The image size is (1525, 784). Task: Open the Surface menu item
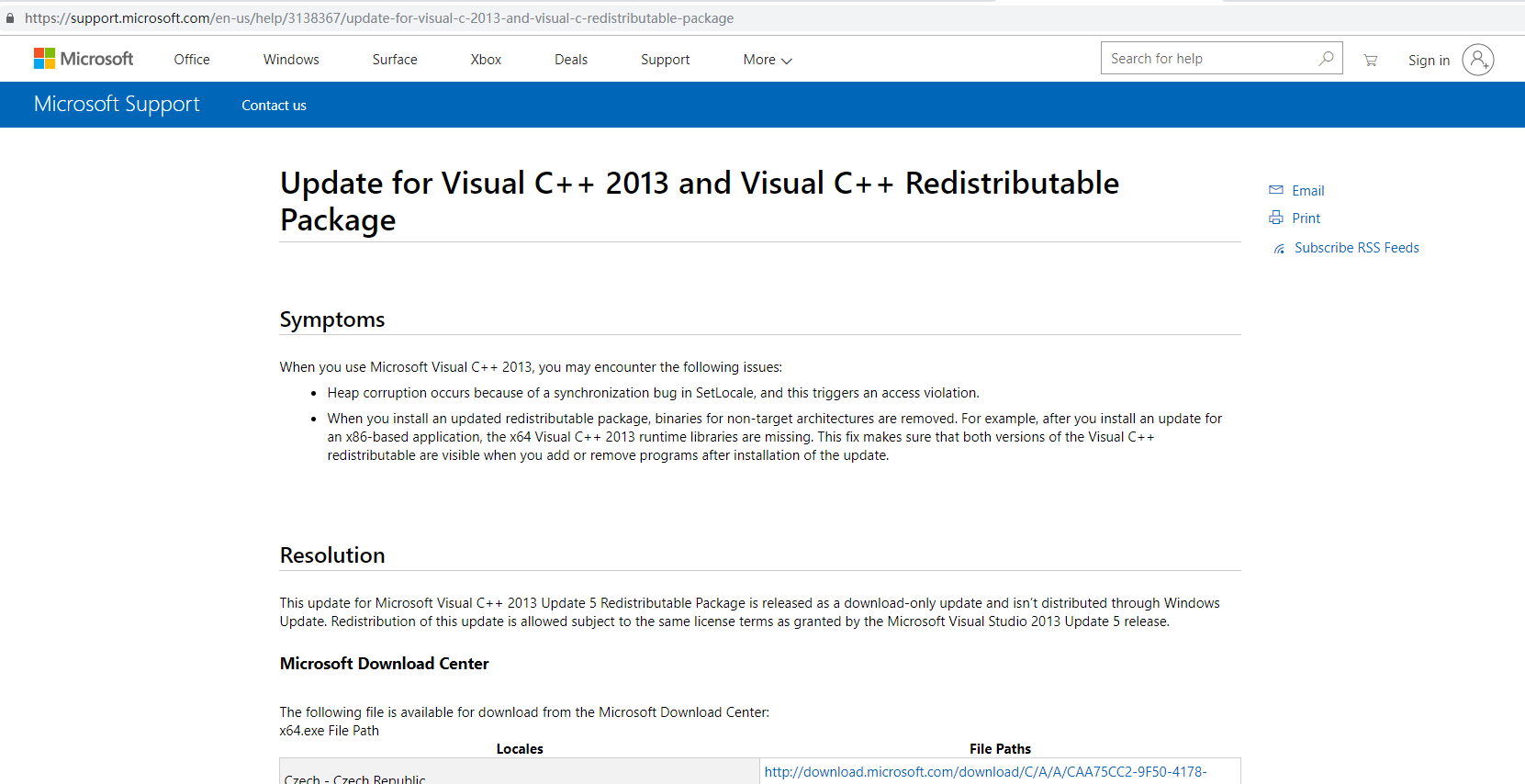click(395, 60)
